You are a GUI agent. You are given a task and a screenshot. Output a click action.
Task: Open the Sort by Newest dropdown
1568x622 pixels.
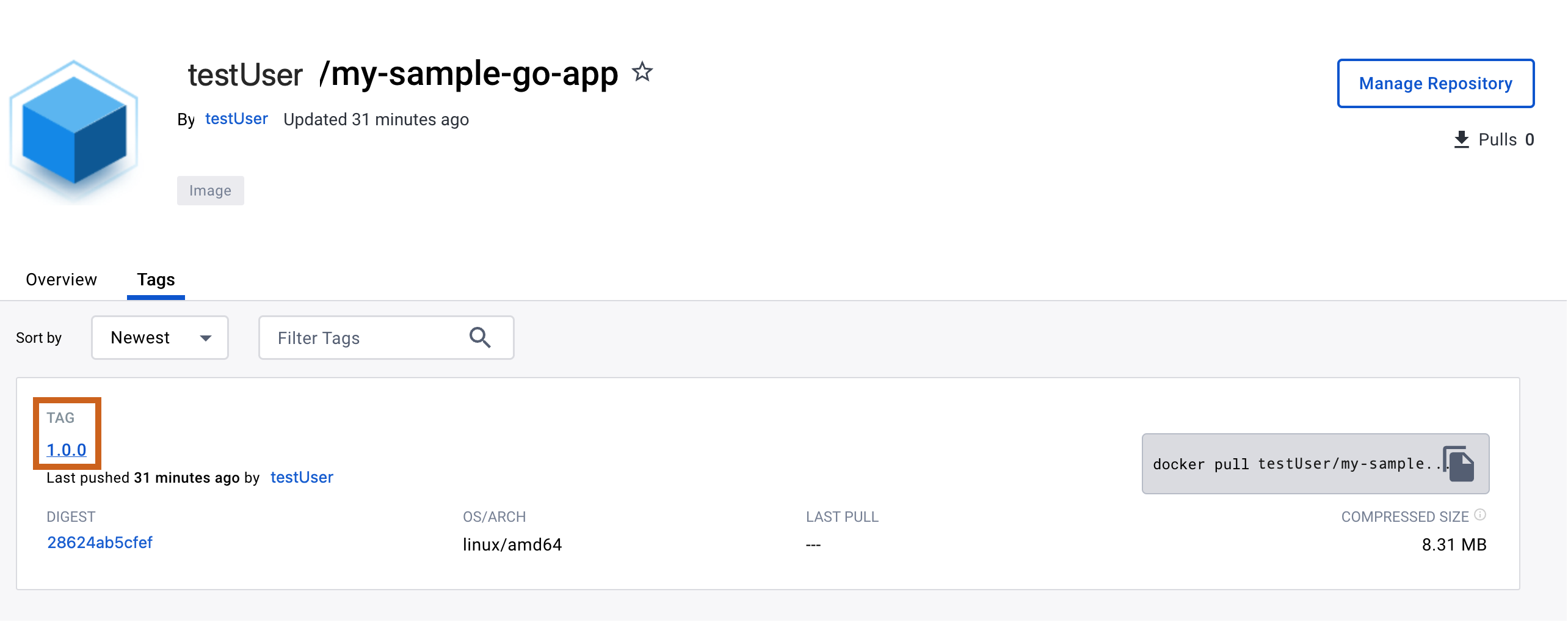click(x=159, y=338)
